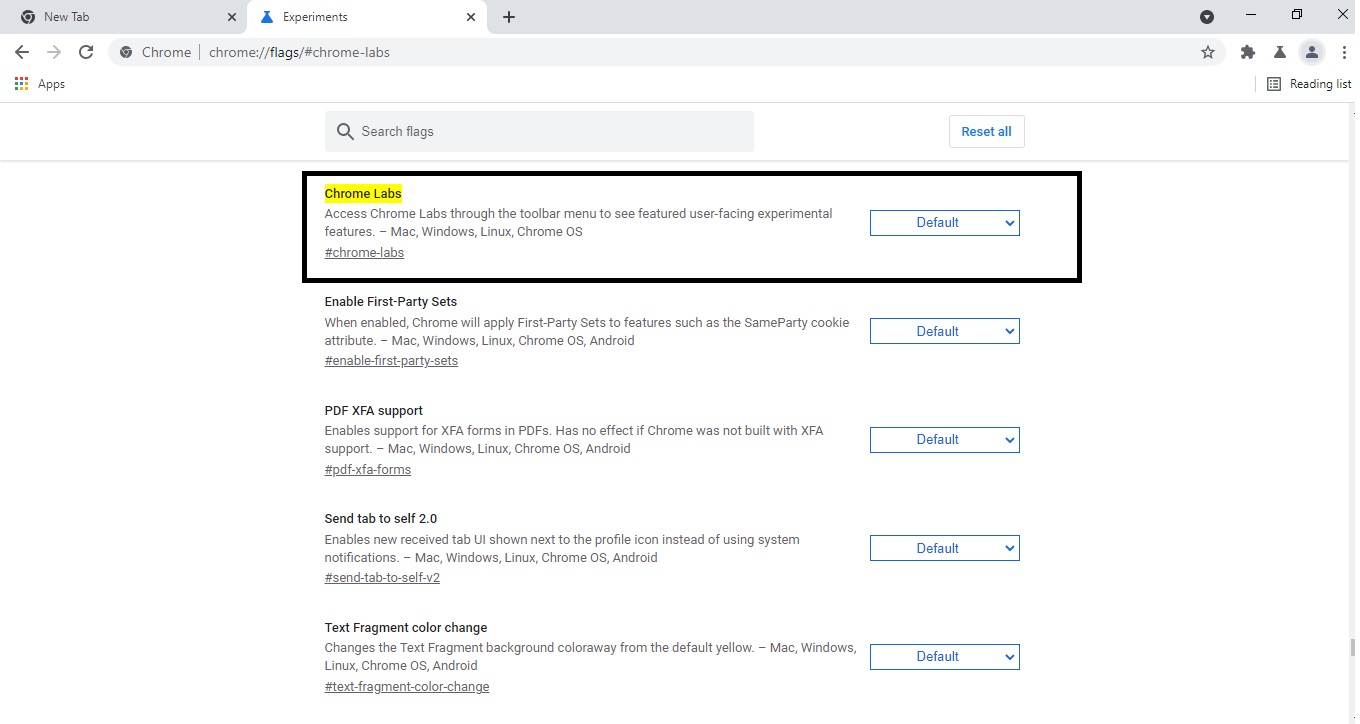Open the Chrome Labs Default dropdown

pyautogui.click(x=944, y=222)
